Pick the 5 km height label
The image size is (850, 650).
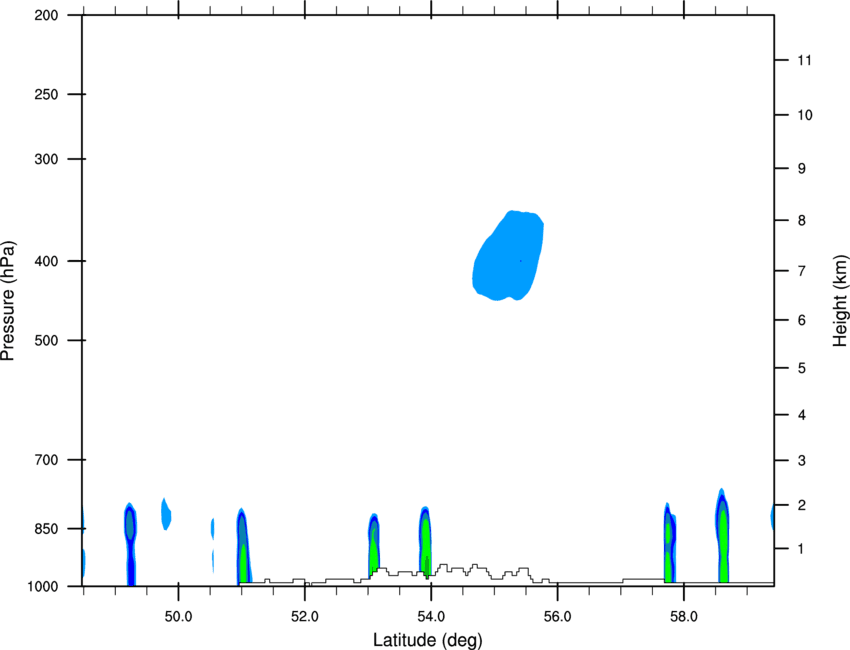(x=802, y=369)
